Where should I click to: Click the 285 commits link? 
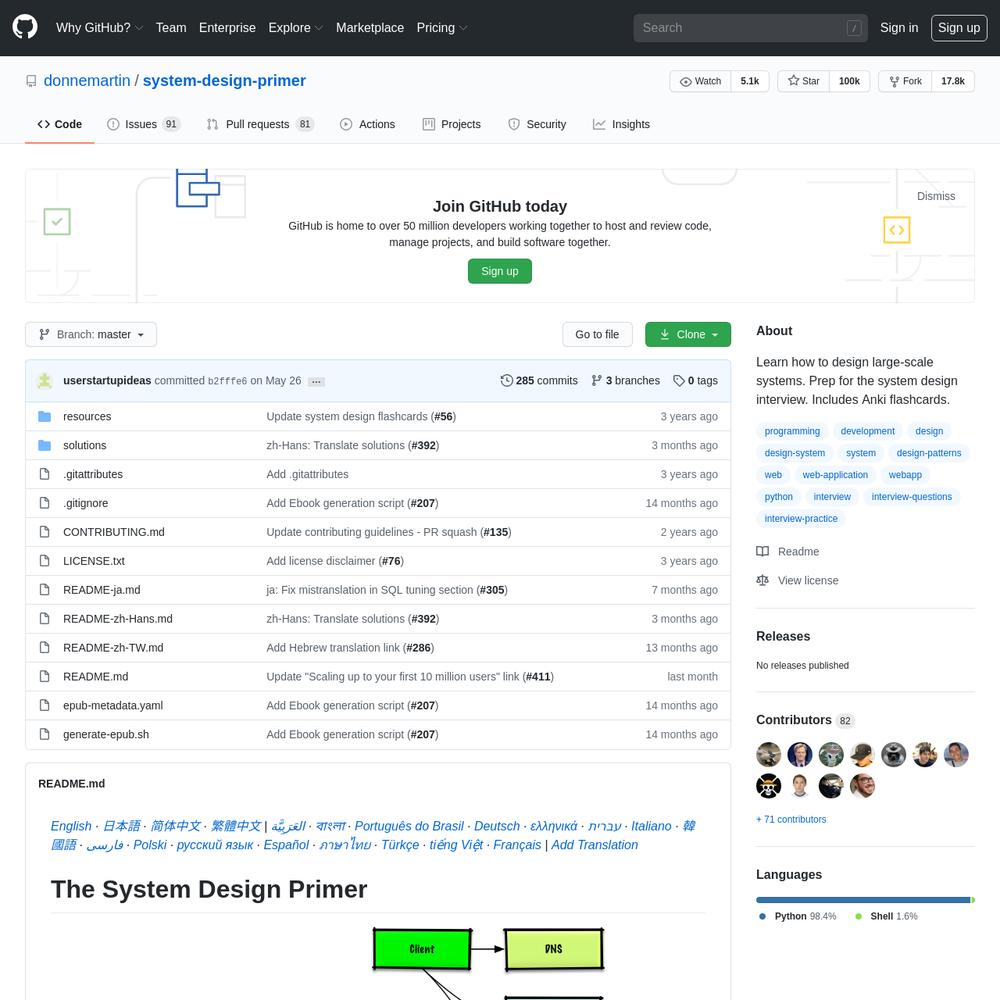pos(540,381)
